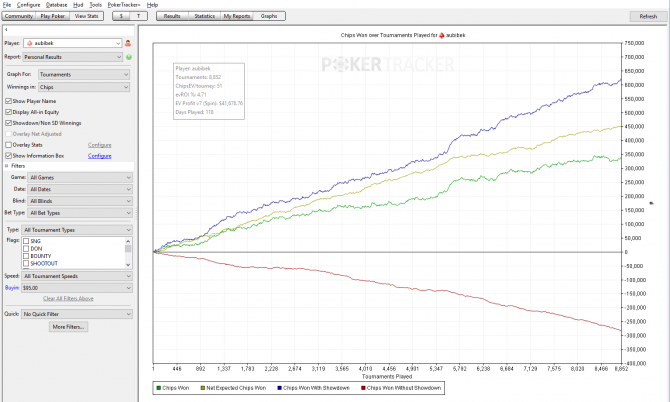The height and width of the screenshot is (402, 670).
Task: Collapse the sidebar with the small arrow
Action: 6,30
